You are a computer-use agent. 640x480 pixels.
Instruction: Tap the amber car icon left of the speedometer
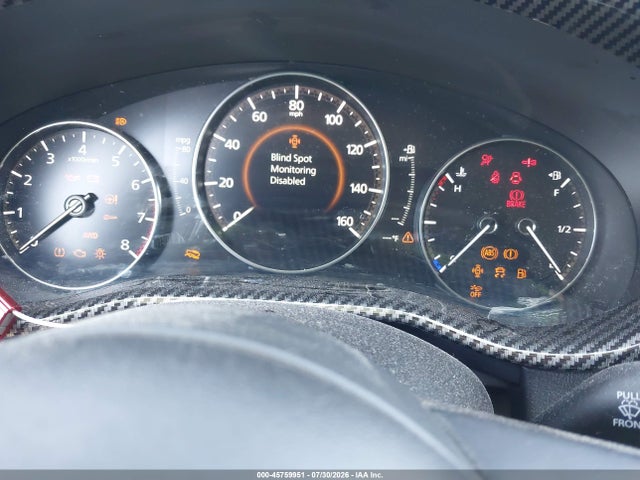tap(192, 254)
